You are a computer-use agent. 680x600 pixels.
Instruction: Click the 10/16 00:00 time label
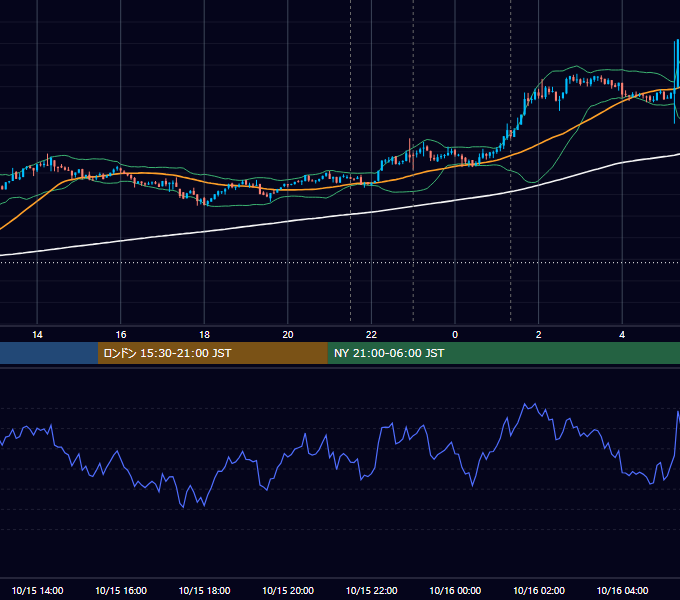tap(455, 590)
